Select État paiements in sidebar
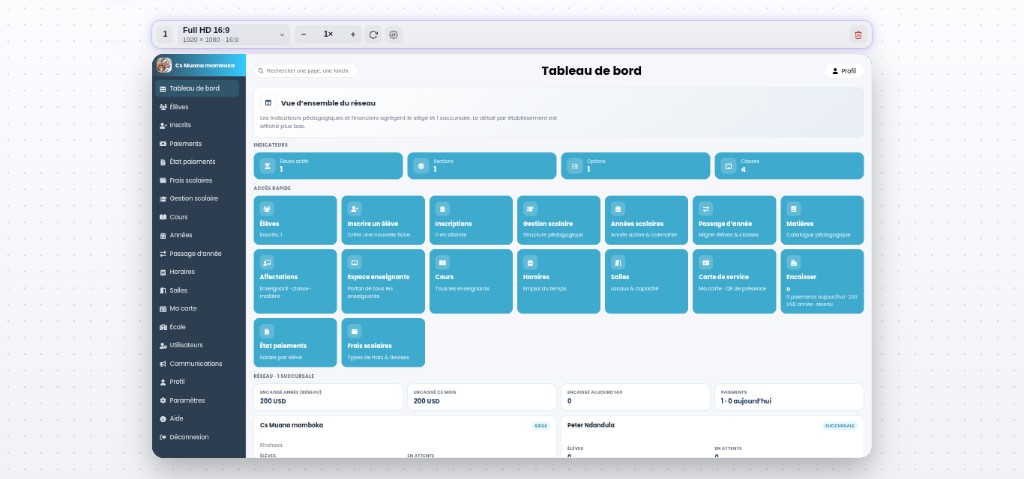1024x479 pixels. (x=197, y=161)
